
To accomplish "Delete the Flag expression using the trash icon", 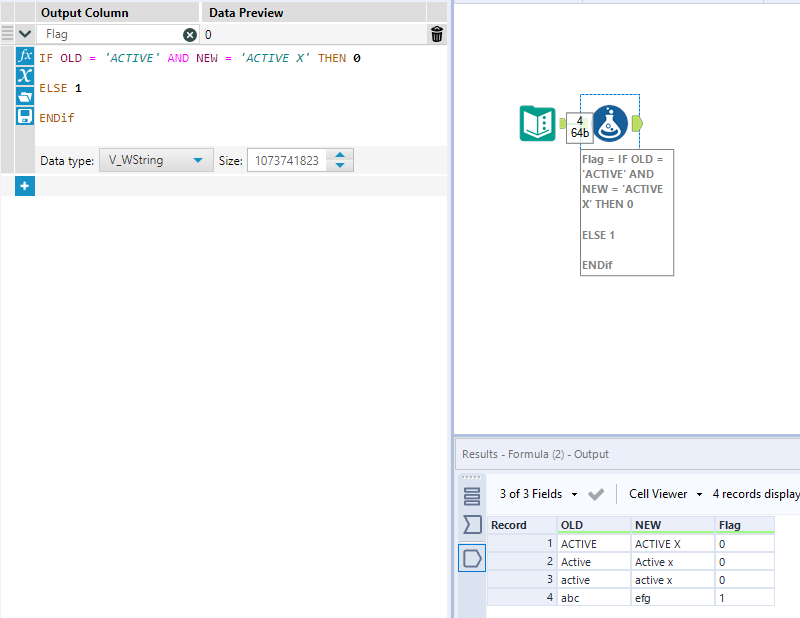I will click(436, 33).
